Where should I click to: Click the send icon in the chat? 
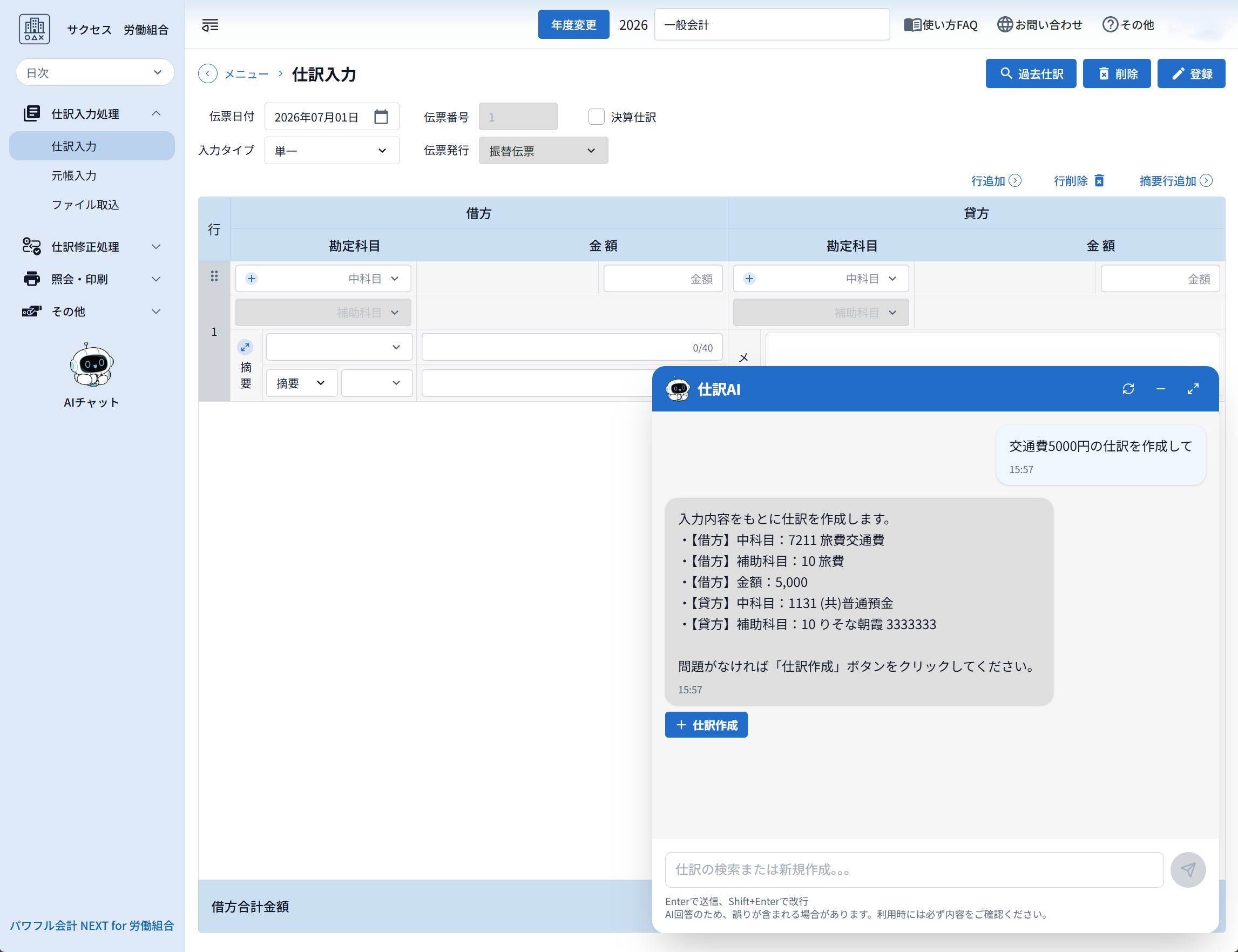pyautogui.click(x=1188, y=869)
